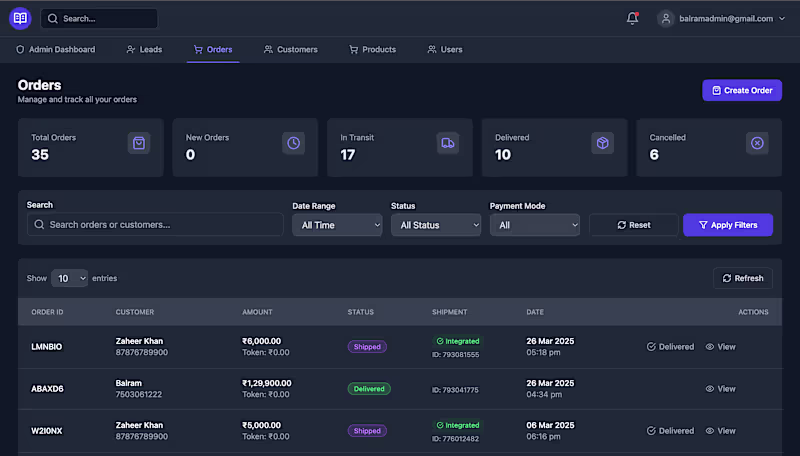Click the New Orders clock icon
Image resolution: width=800 pixels, height=456 pixels.
(x=294, y=143)
